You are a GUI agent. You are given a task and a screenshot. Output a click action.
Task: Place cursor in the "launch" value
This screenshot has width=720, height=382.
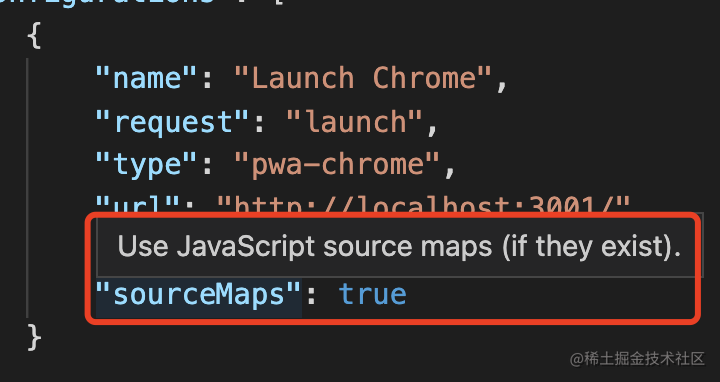click(354, 122)
